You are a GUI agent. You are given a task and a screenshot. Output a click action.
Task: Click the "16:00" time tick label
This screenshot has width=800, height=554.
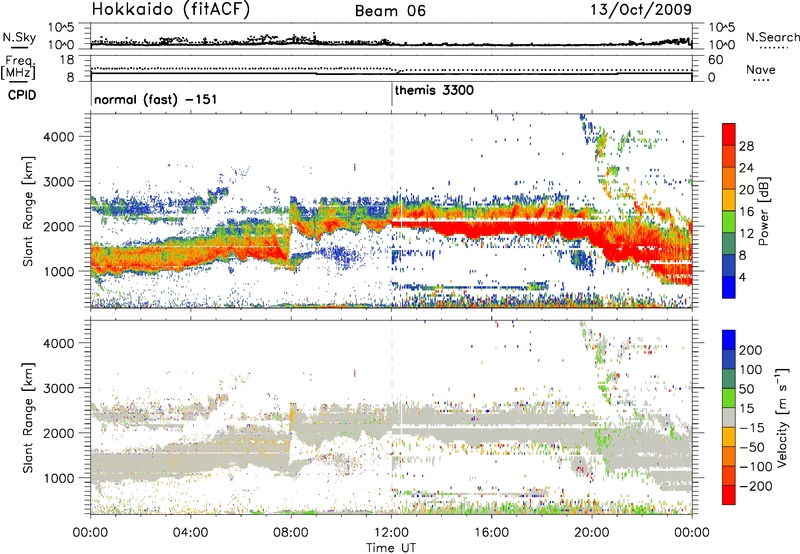[x=491, y=533]
